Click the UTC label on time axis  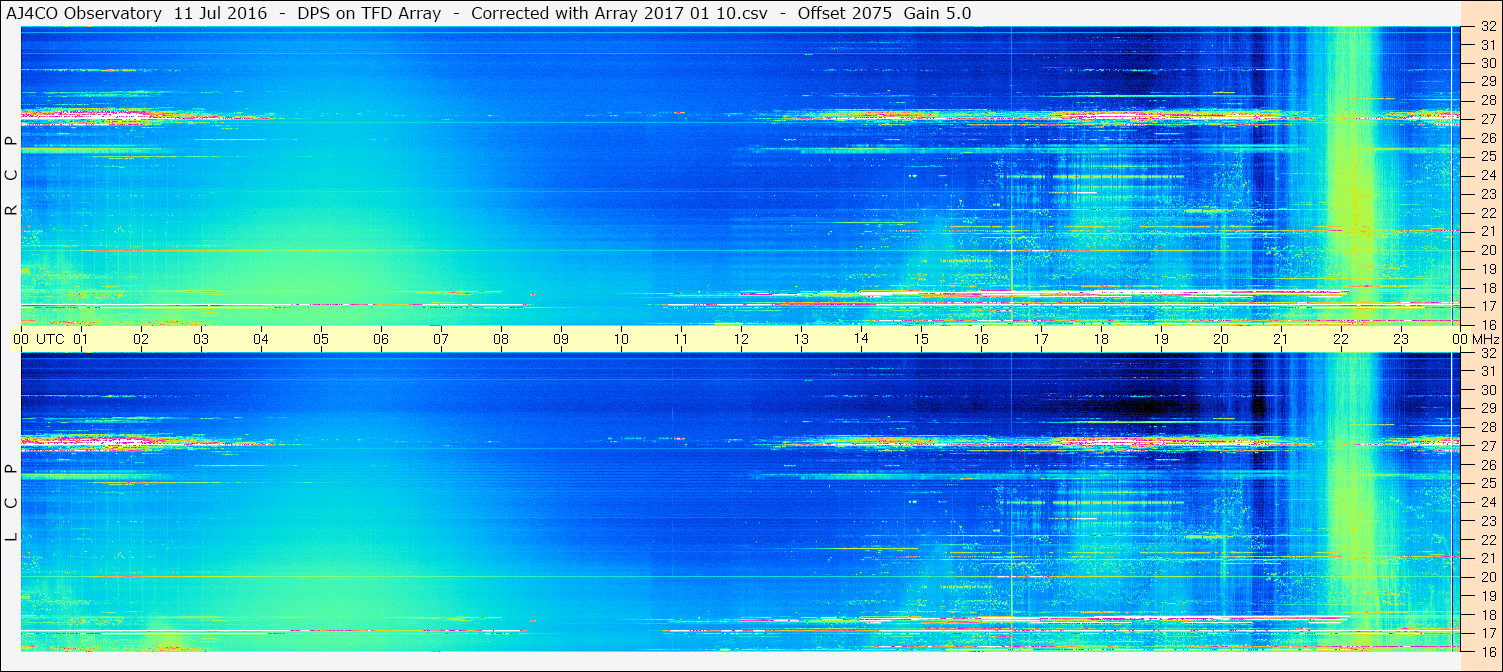click(x=50, y=339)
